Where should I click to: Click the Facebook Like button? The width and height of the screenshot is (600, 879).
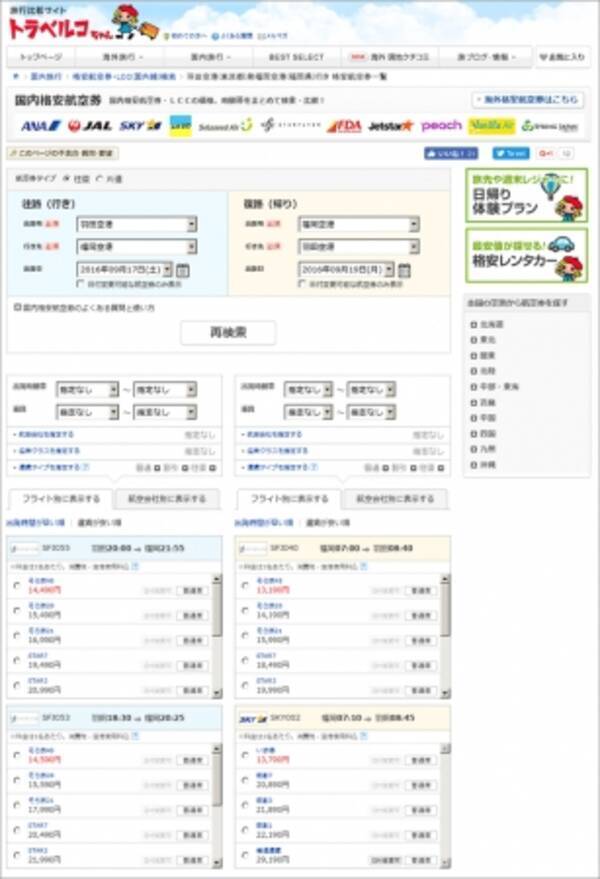click(451, 153)
